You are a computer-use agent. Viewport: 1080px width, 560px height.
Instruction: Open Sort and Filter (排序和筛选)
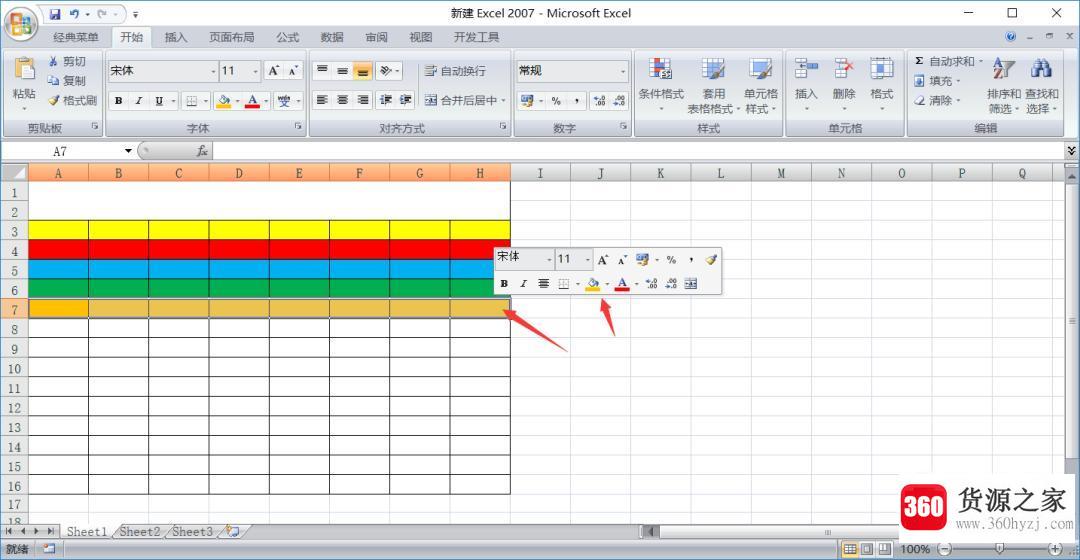(x=1004, y=85)
